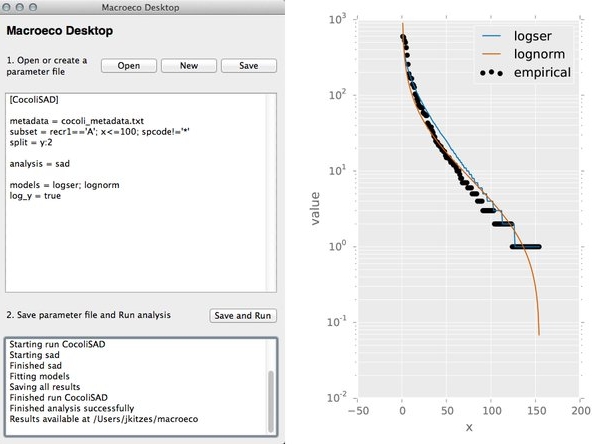Click the [CocoliSAD] section header line

point(34,100)
